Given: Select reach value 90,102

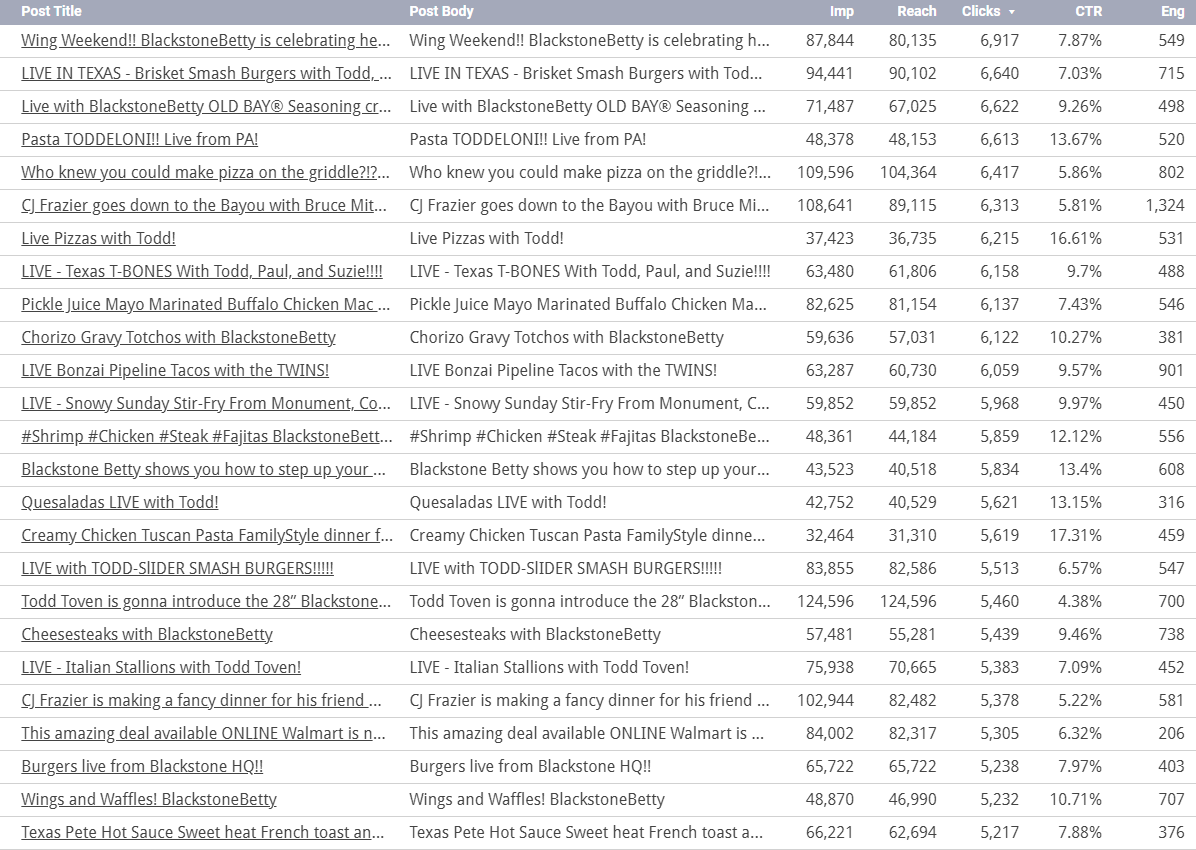Looking at the screenshot, I should tap(912, 73).
